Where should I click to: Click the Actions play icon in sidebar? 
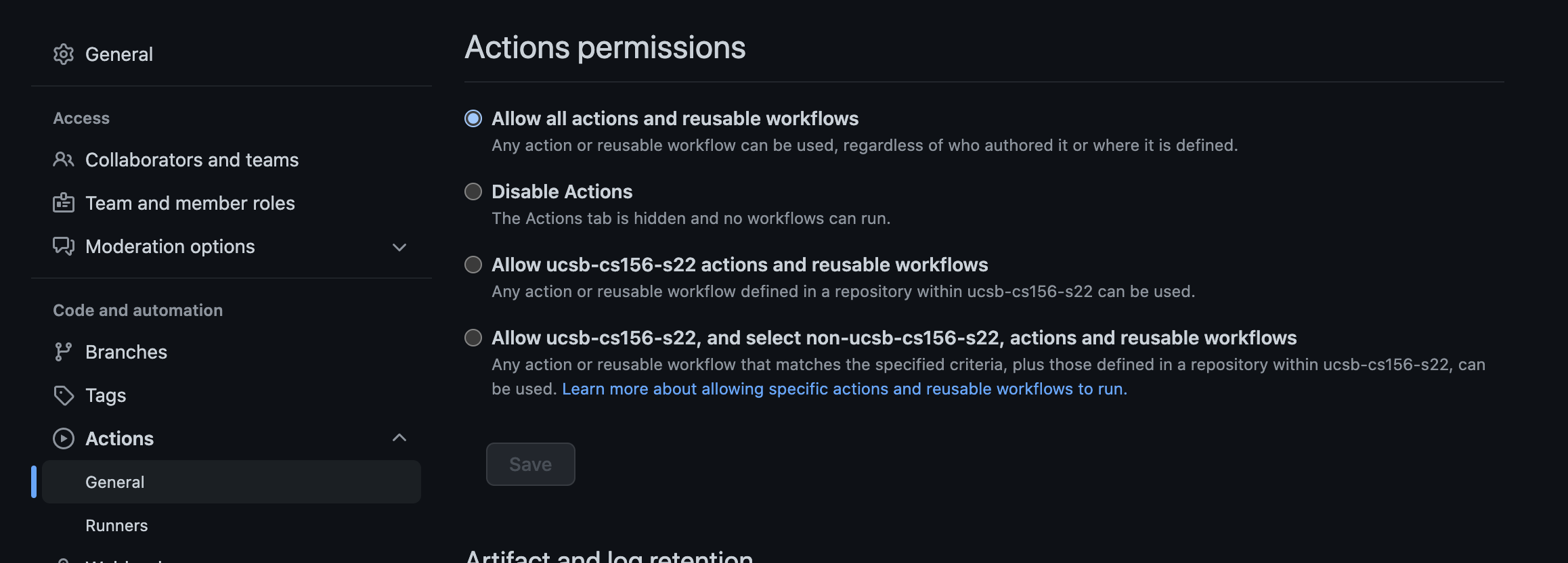click(64, 438)
